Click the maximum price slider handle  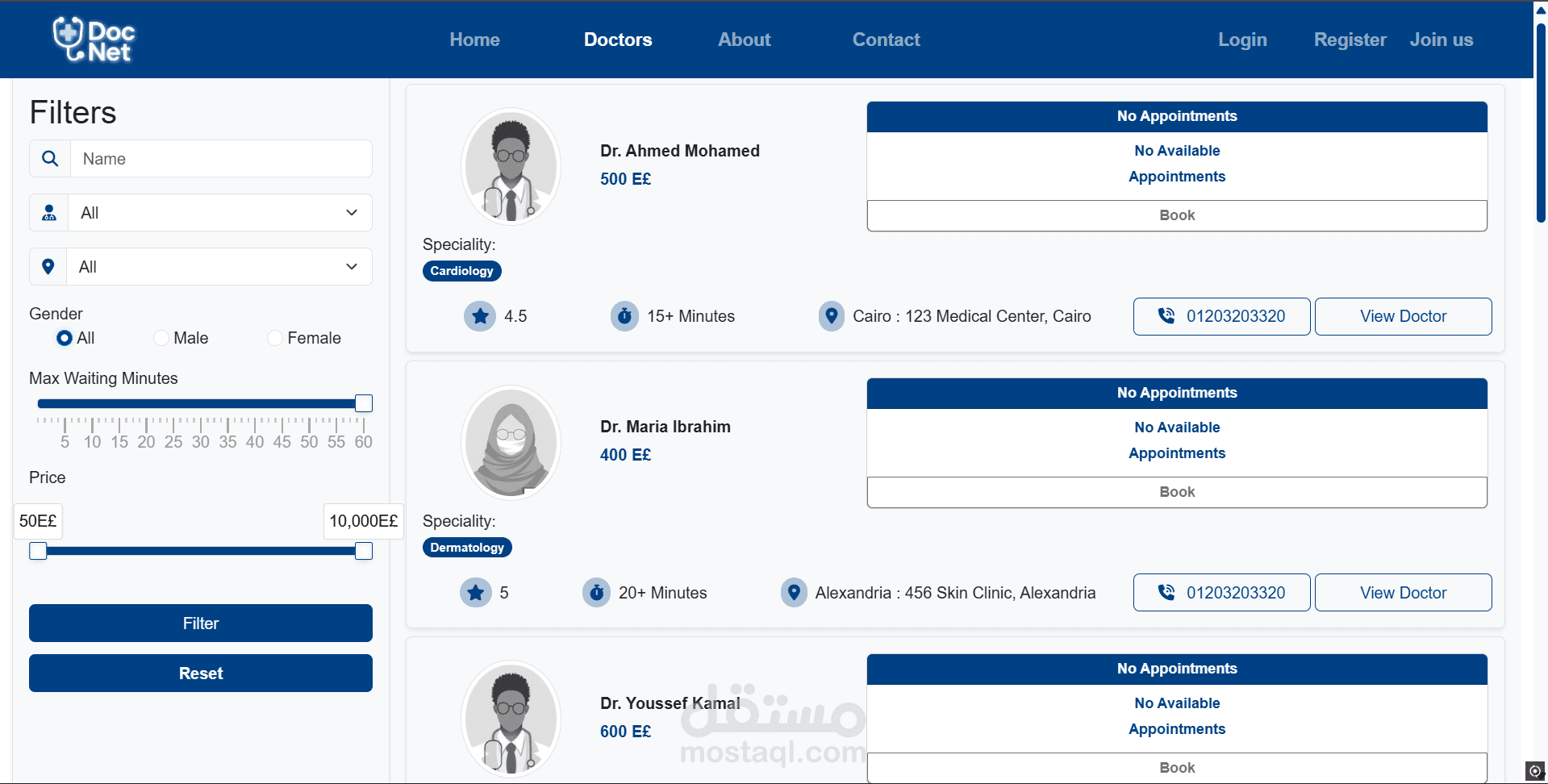(364, 551)
